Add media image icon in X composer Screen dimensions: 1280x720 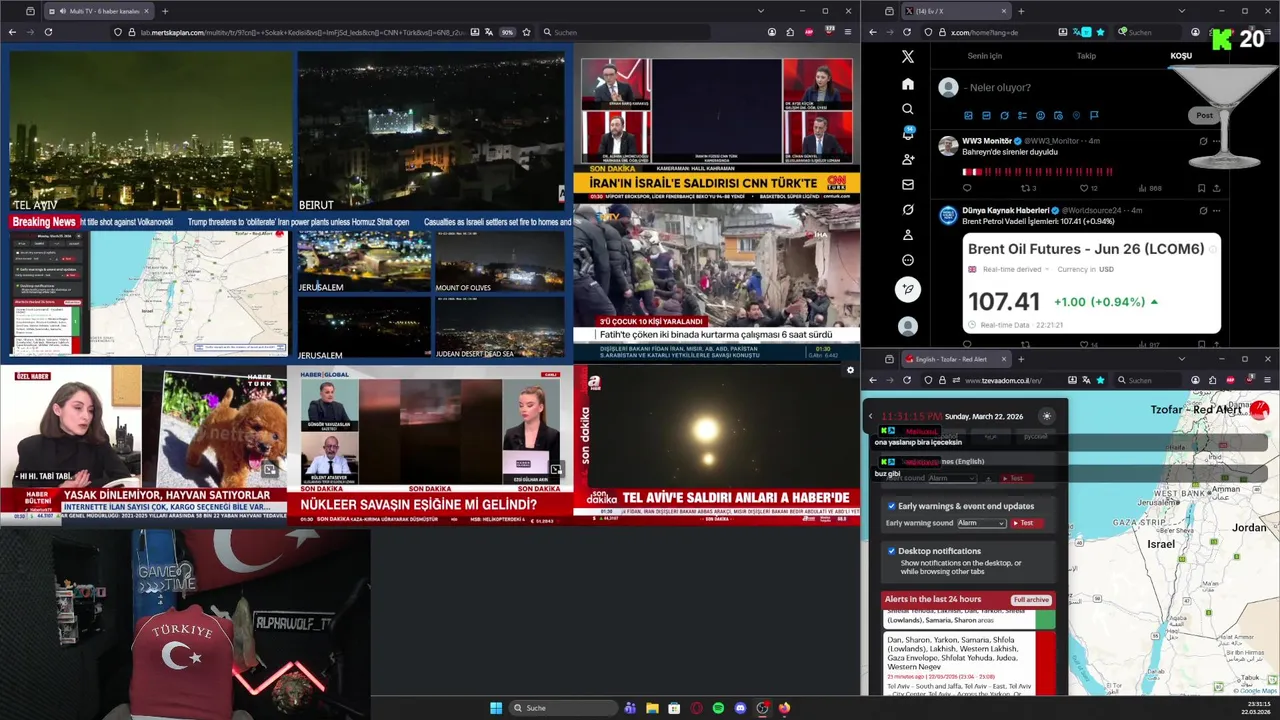[x=968, y=116]
